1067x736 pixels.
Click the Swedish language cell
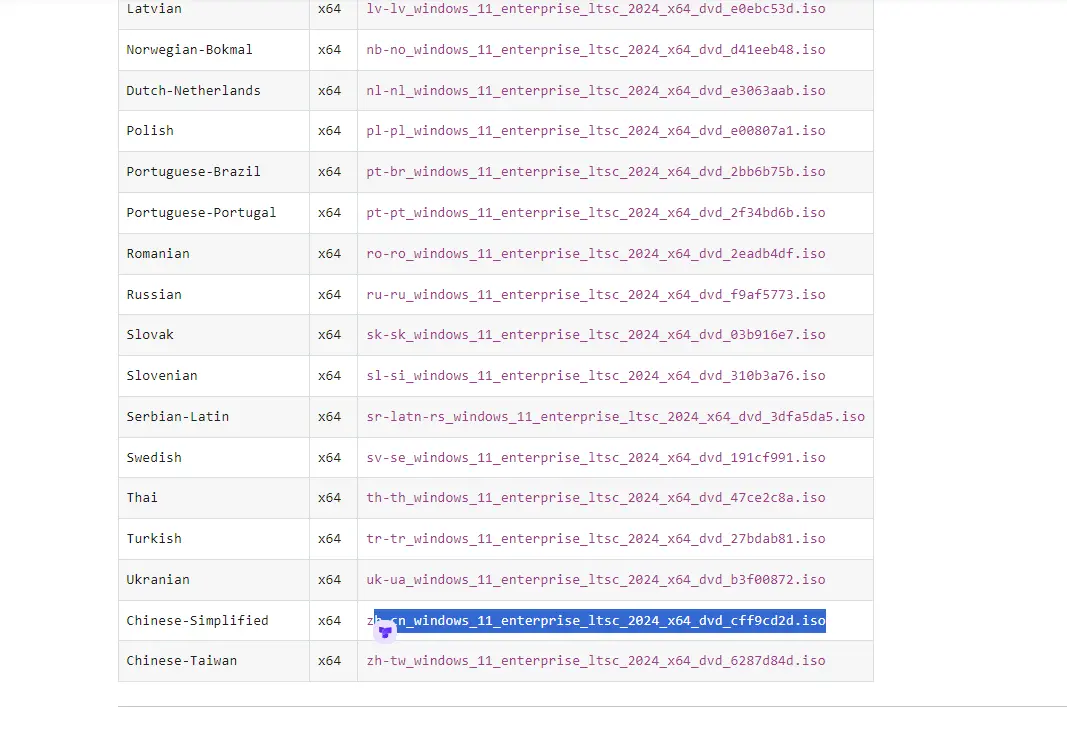tap(214, 457)
